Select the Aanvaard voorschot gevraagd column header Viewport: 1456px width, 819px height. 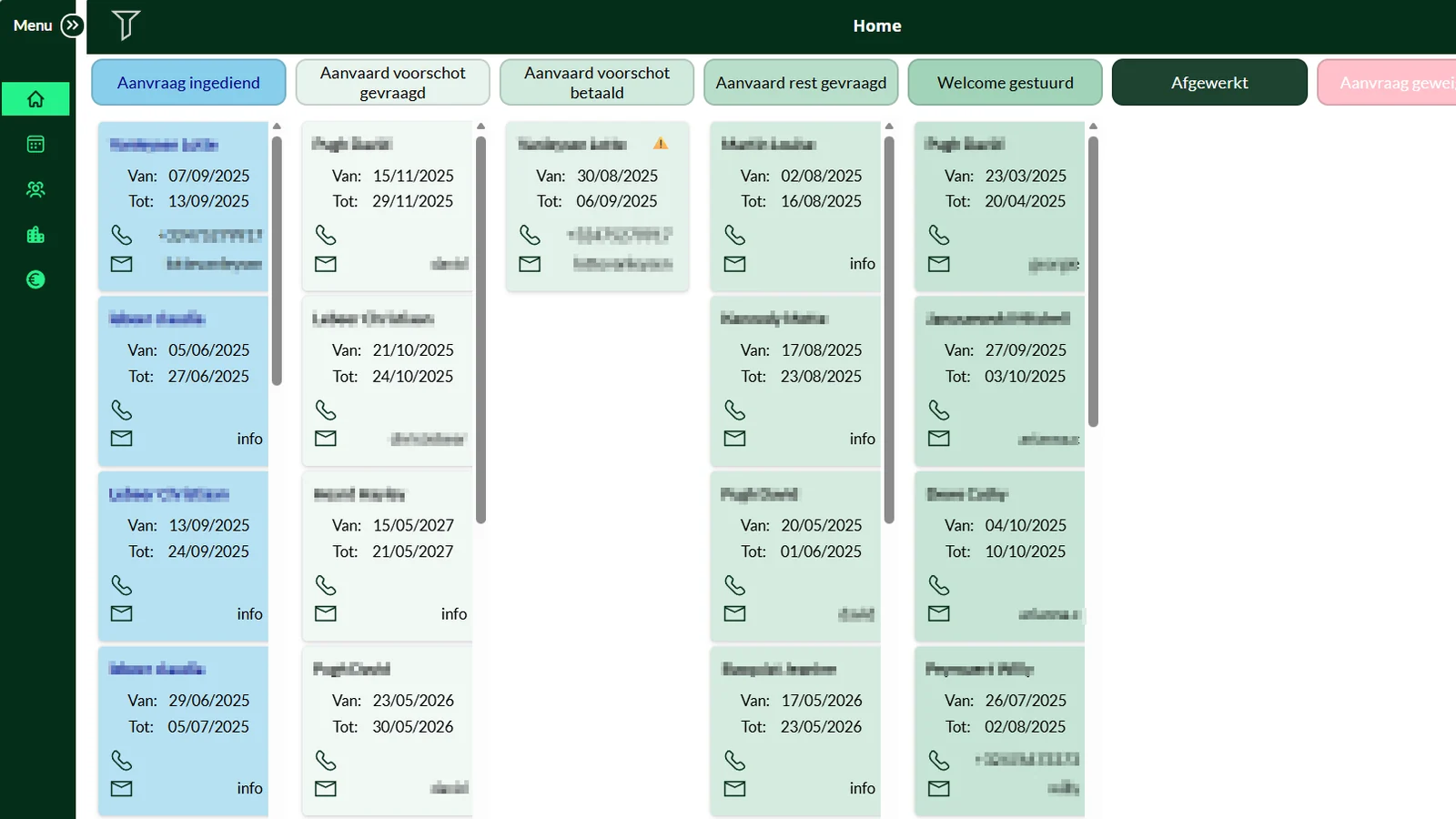click(x=393, y=83)
